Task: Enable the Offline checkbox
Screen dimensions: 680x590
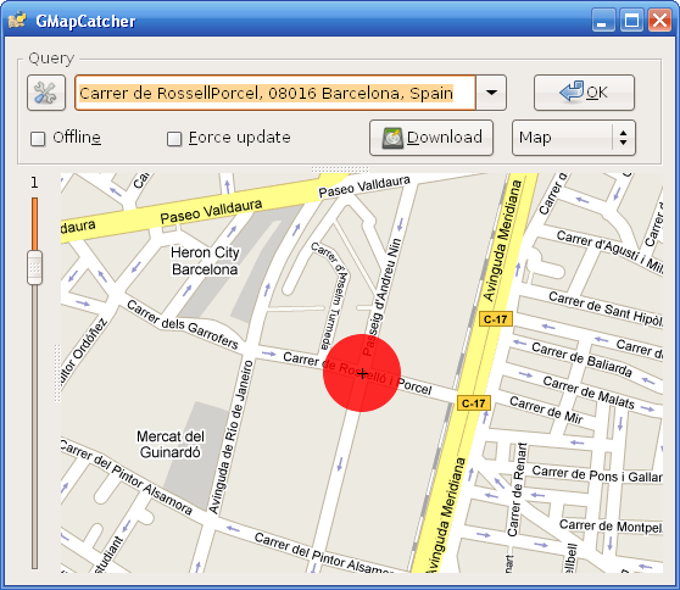Action: (38, 139)
